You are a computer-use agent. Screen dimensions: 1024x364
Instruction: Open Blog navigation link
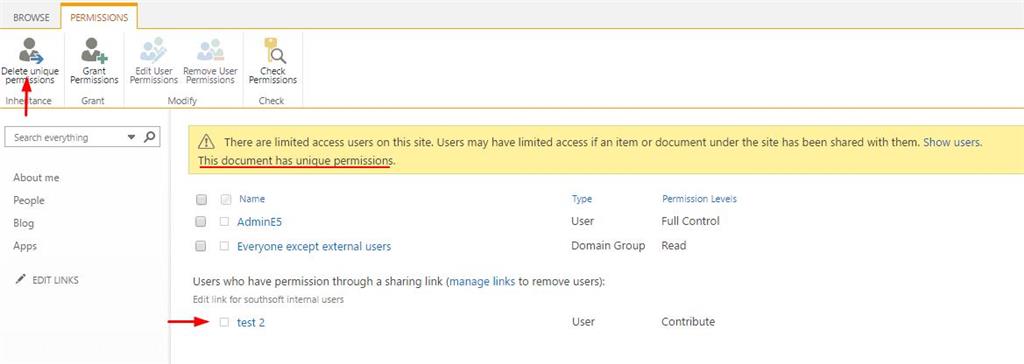point(24,223)
